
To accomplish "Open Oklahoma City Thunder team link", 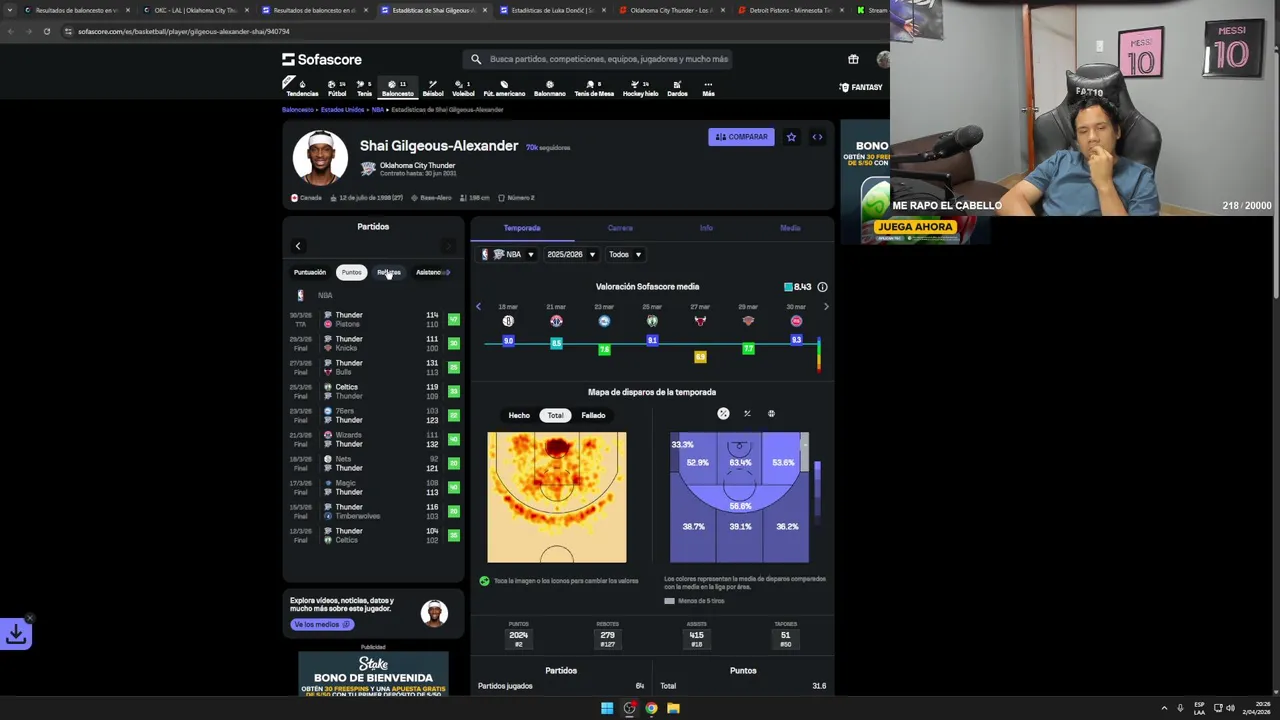I will 417,165.
